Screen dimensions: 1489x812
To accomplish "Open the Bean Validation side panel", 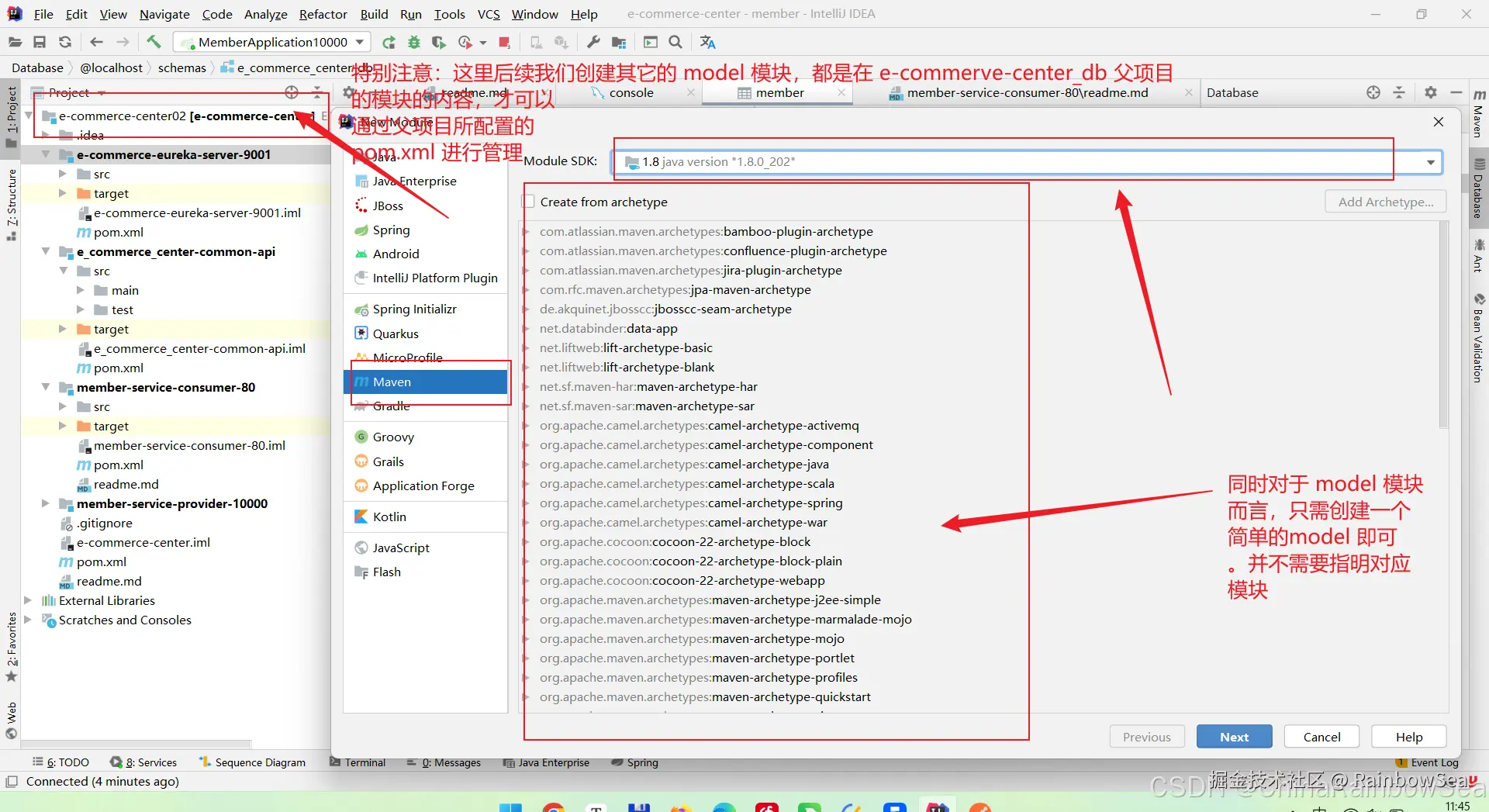I will 1479,338.
